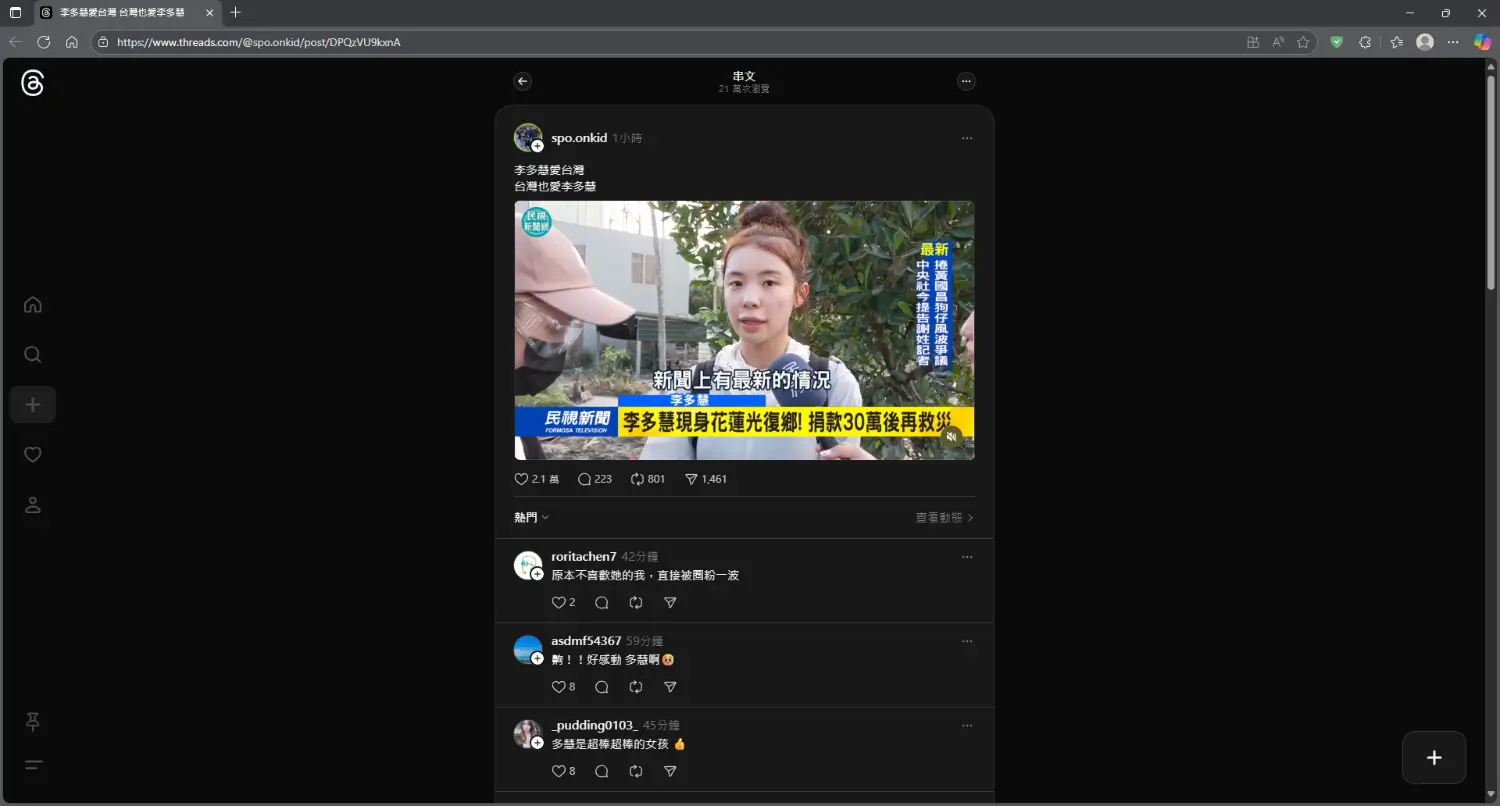This screenshot has height=806, width=1500.
Task: Open the more menu in the sidebar
Action: click(x=33, y=766)
